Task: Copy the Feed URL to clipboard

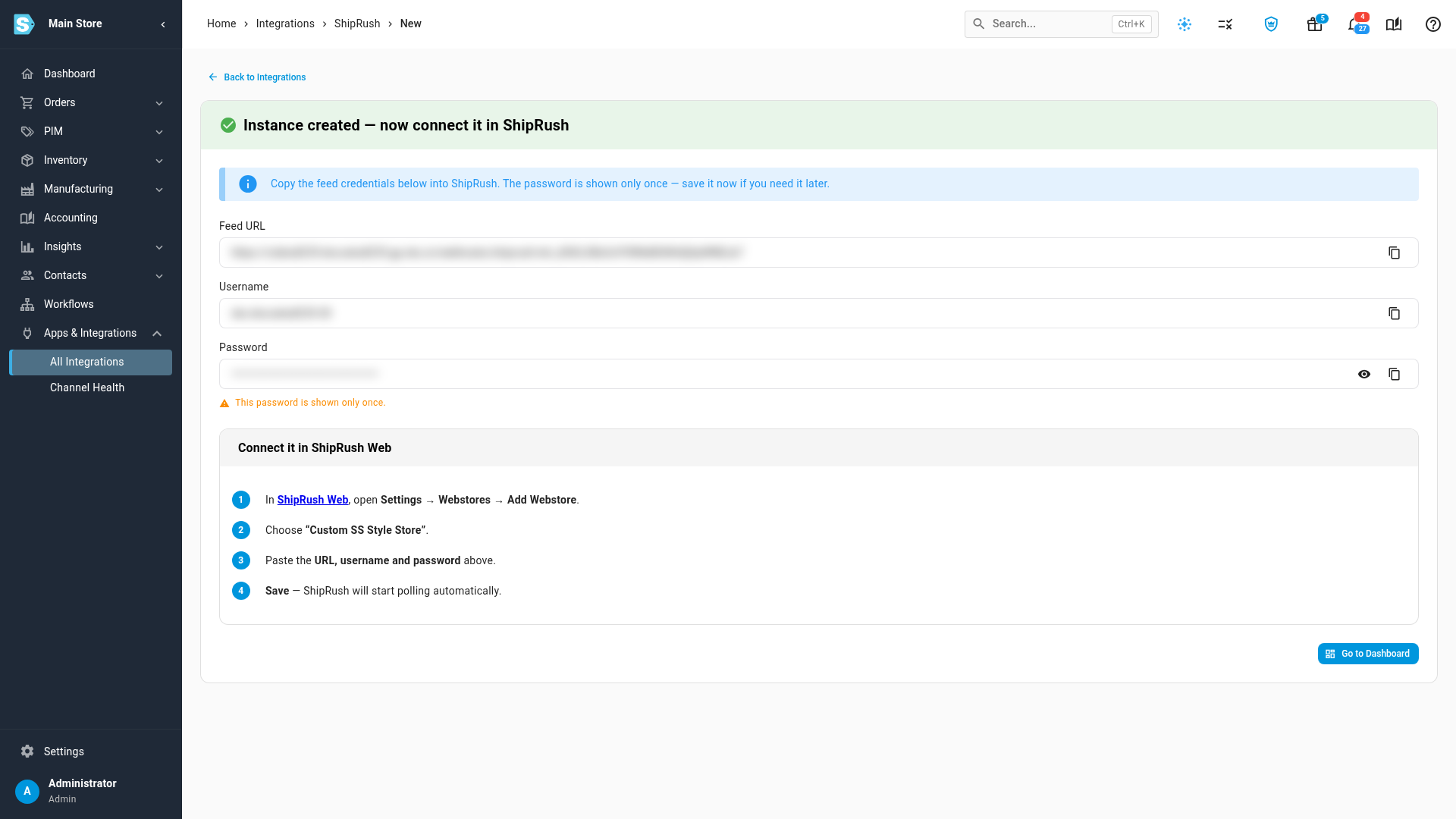Action: 1394,253
